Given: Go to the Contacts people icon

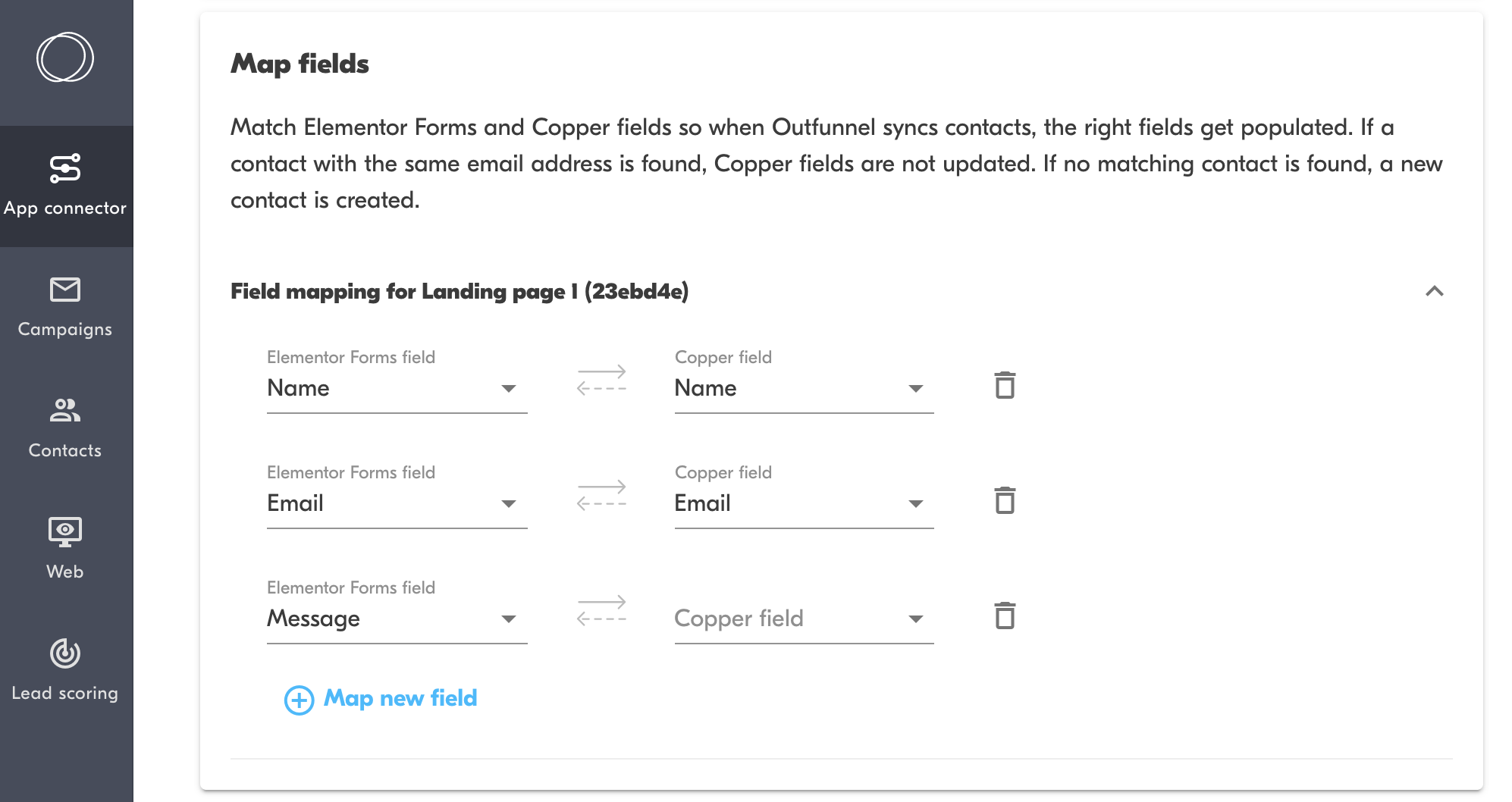Looking at the screenshot, I should coord(65,411).
